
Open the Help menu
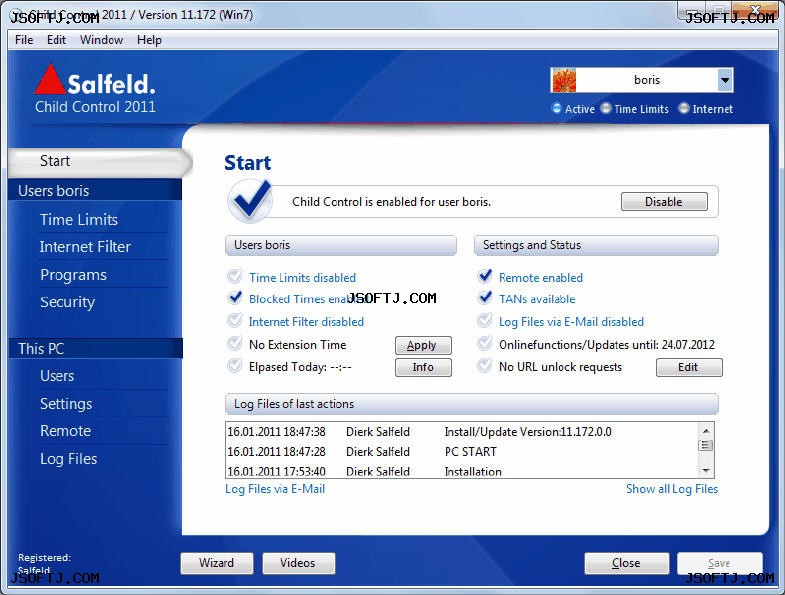tap(149, 40)
